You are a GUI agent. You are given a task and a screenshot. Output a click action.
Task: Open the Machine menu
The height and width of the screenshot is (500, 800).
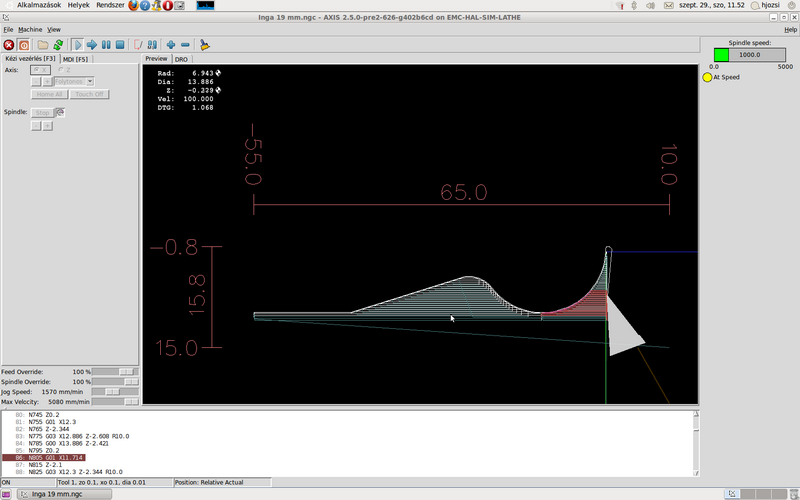point(30,30)
